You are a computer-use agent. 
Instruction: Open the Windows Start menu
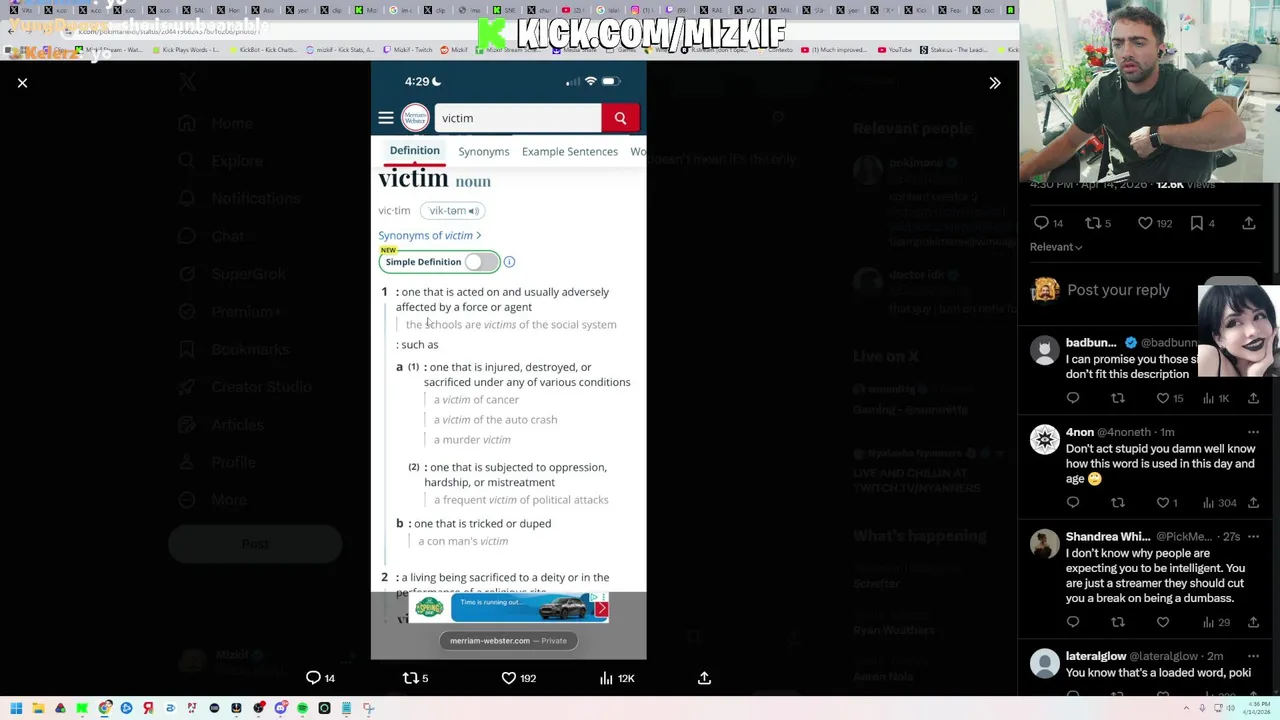click(16, 708)
